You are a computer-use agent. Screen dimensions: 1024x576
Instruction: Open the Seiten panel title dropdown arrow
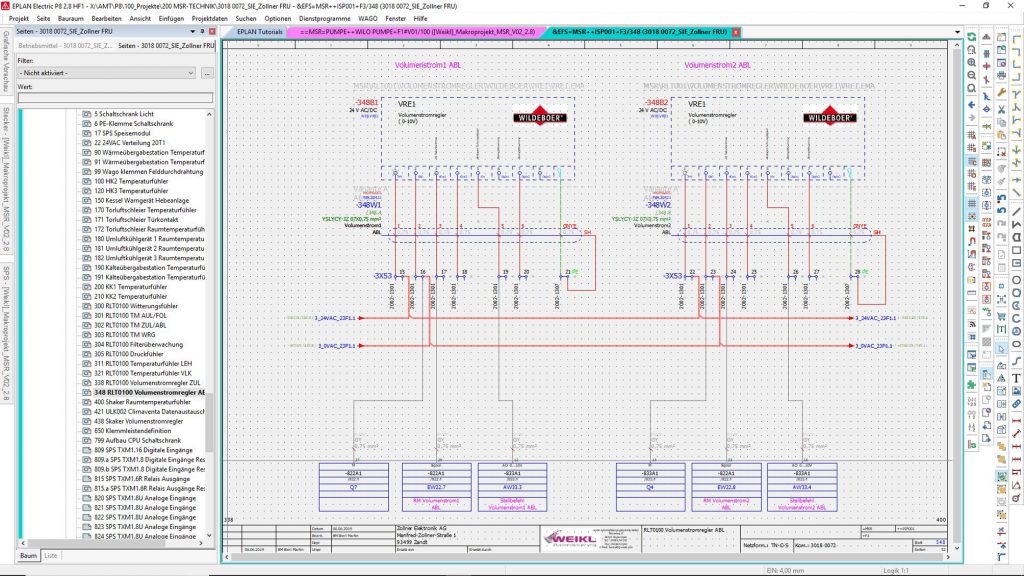[x=191, y=30]
